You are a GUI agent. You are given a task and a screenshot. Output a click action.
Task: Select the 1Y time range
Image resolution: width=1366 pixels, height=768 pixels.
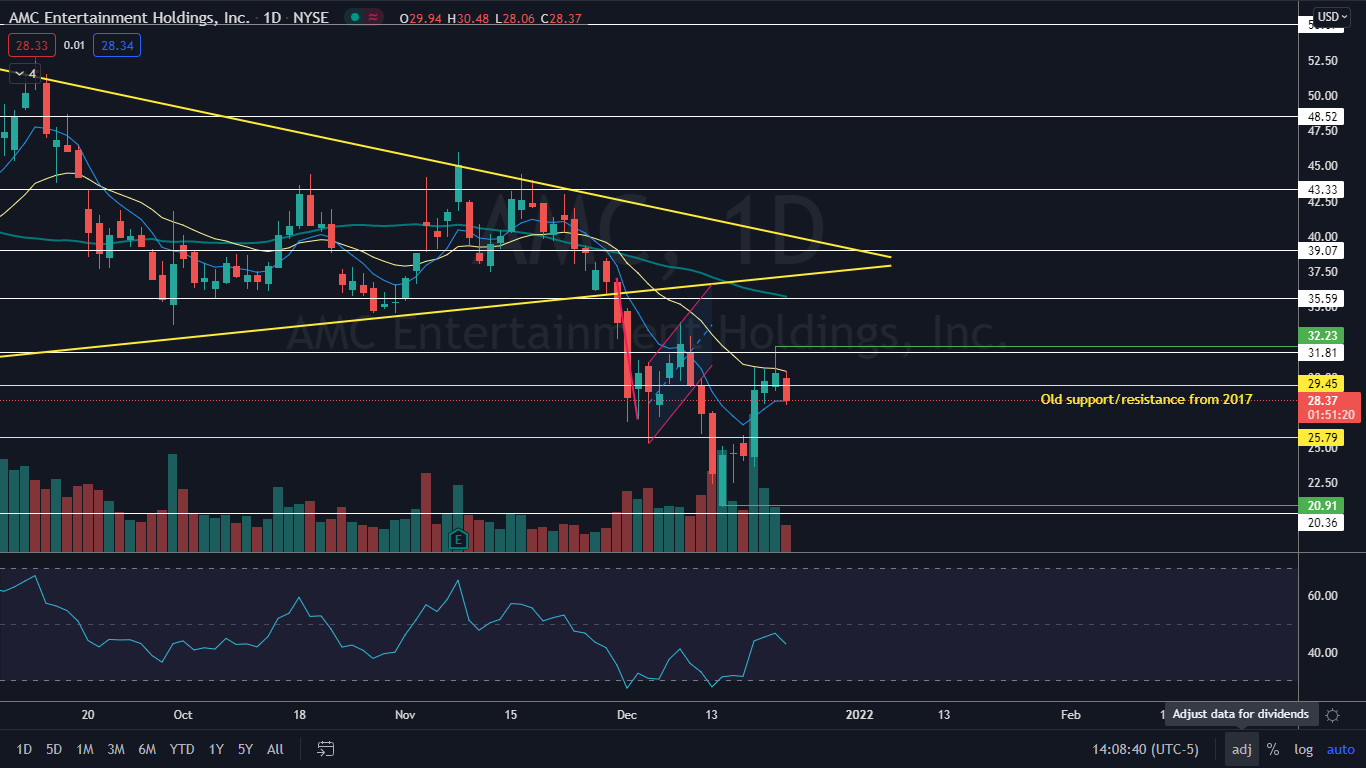pos(216,749)
